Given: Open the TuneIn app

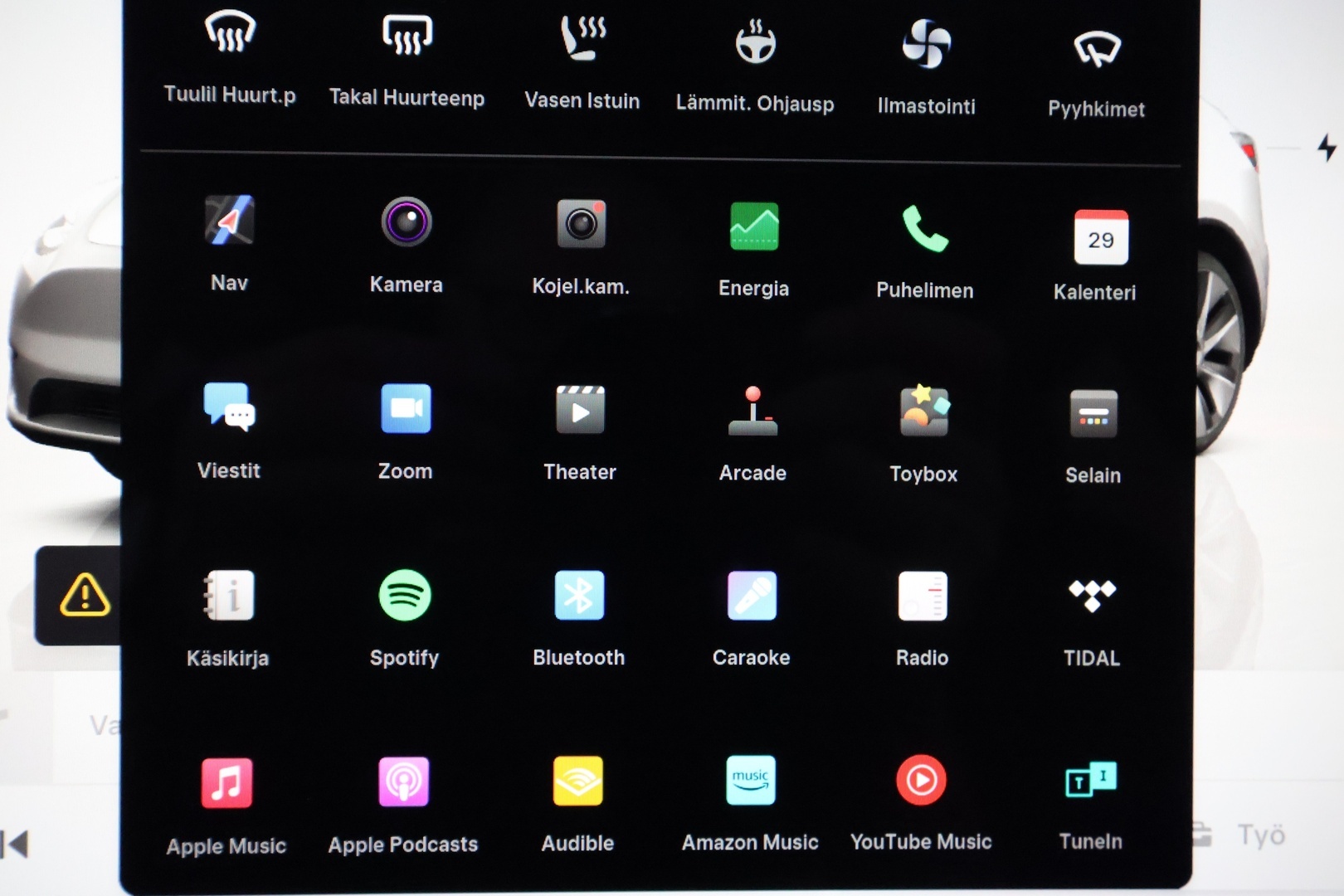Looking at the screenshot, I should tap(1091, 779).
